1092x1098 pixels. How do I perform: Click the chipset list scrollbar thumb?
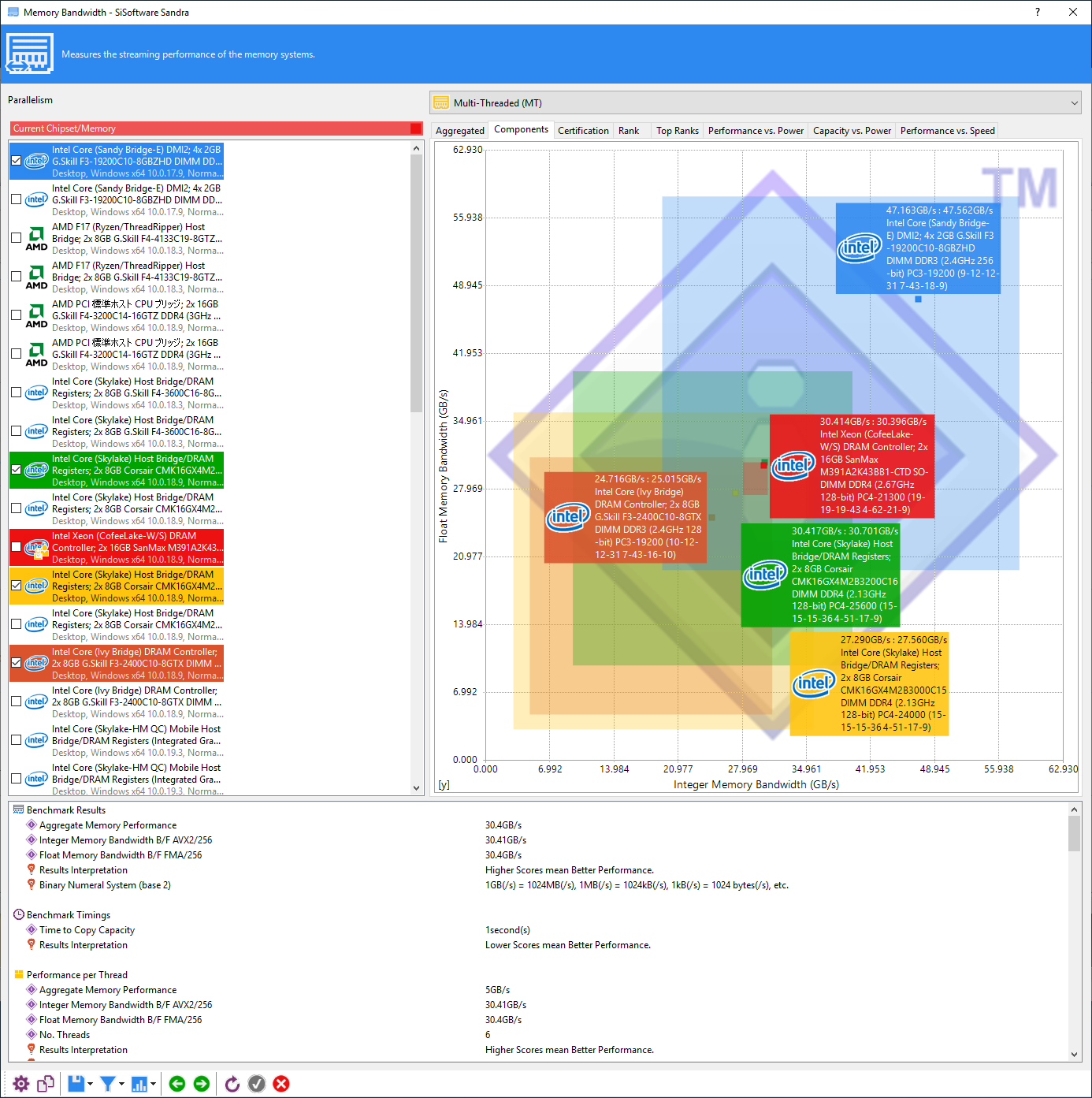417,283
